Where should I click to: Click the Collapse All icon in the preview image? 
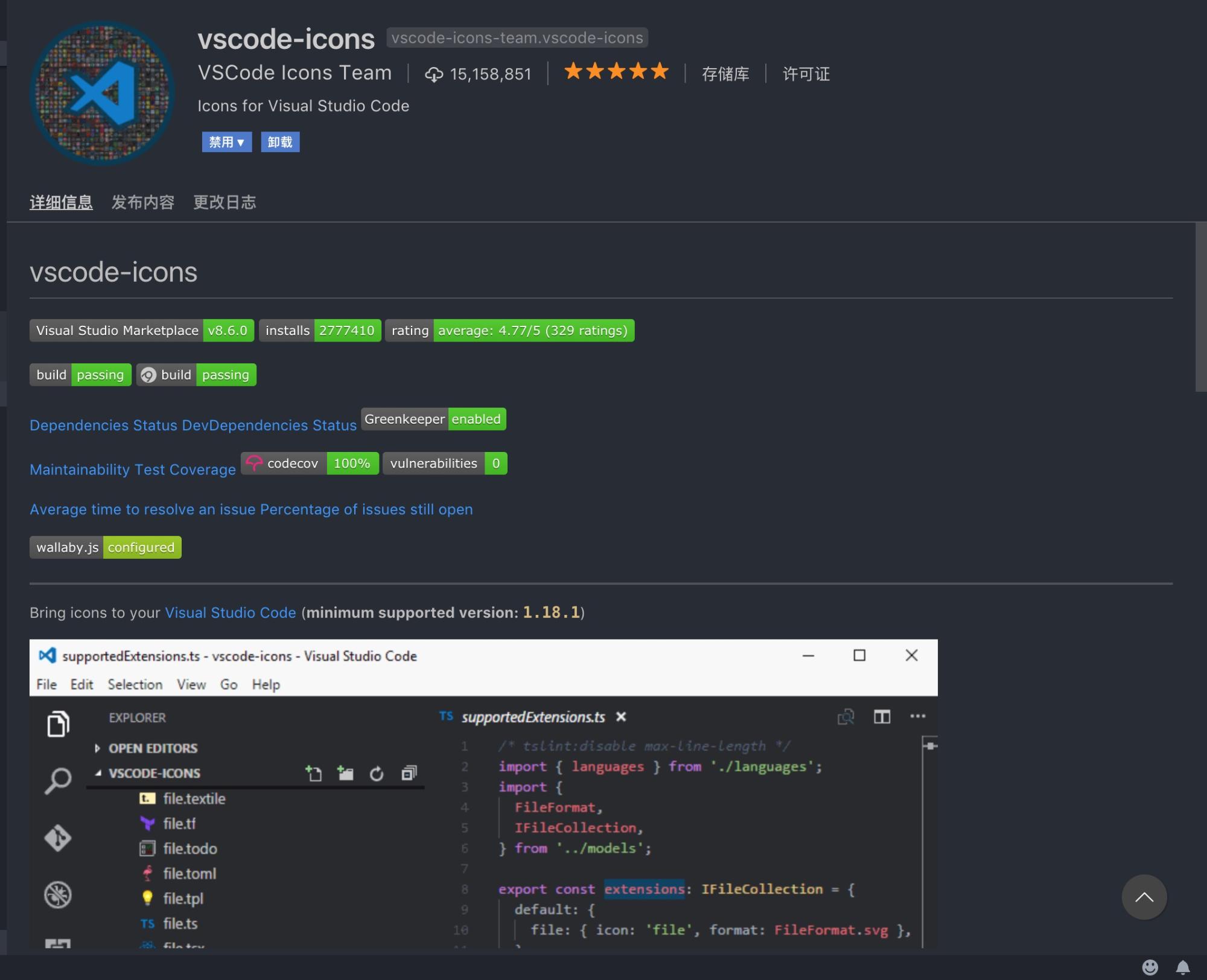(409, 773)
